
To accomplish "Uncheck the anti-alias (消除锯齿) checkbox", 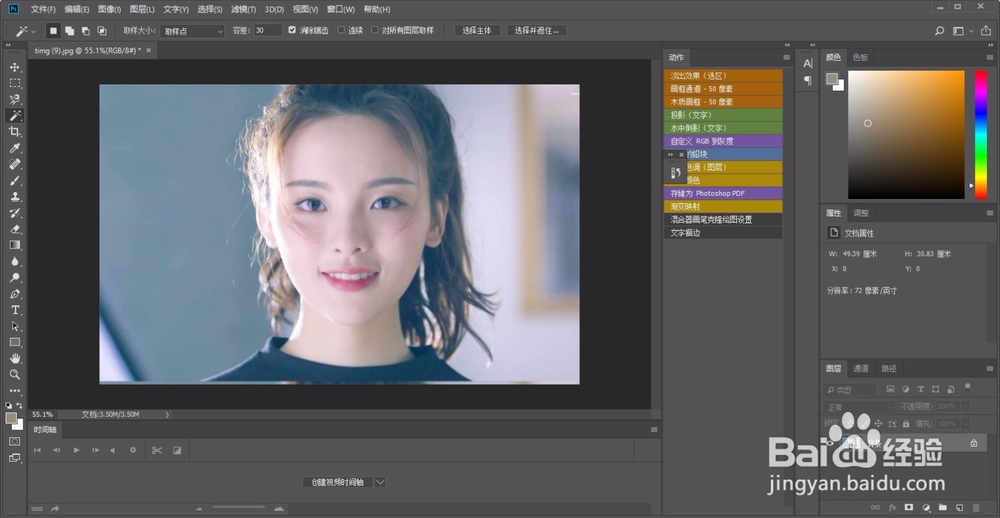I will point(292,30).
